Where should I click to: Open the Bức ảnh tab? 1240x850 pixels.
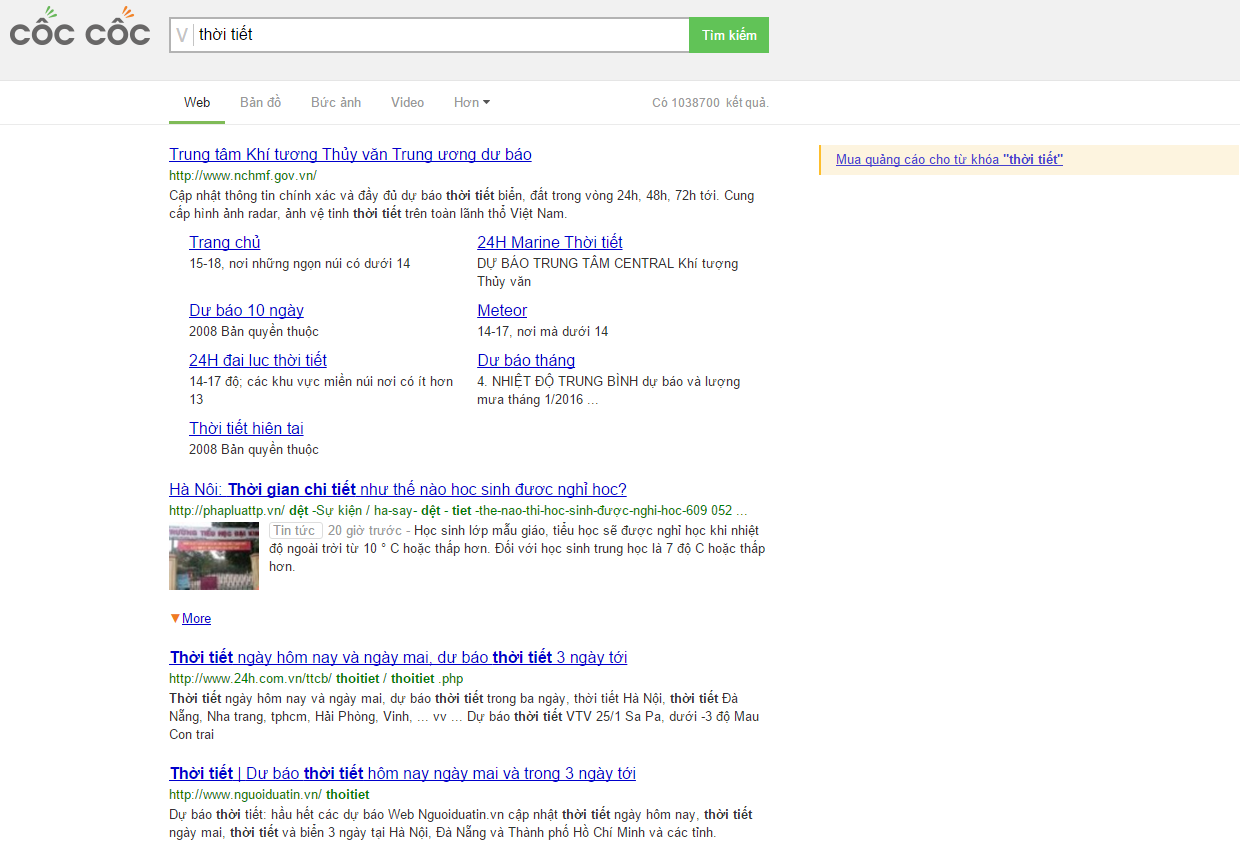[x=336, y=102]
